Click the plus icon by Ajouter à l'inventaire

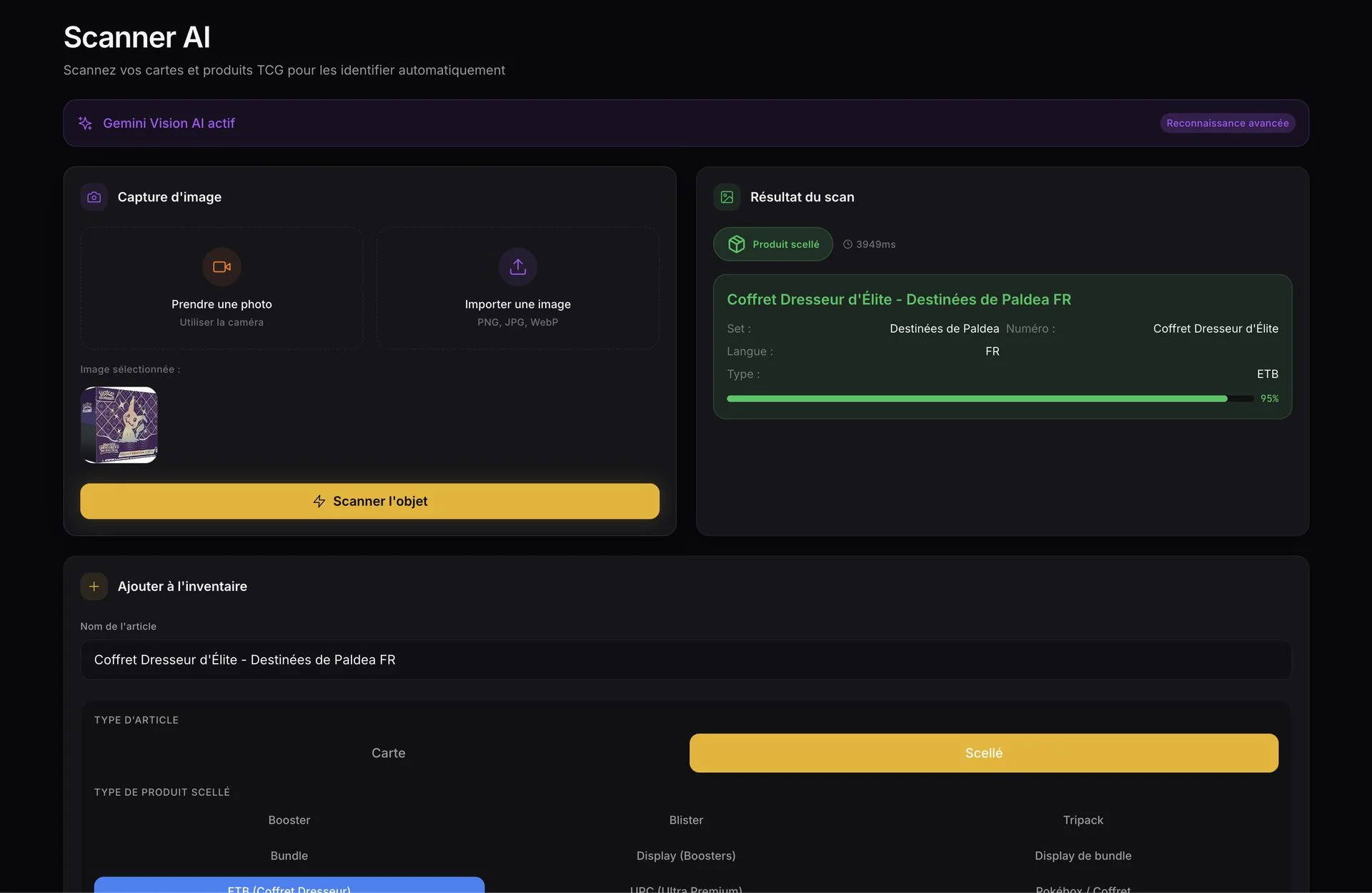tap(94, 587)
